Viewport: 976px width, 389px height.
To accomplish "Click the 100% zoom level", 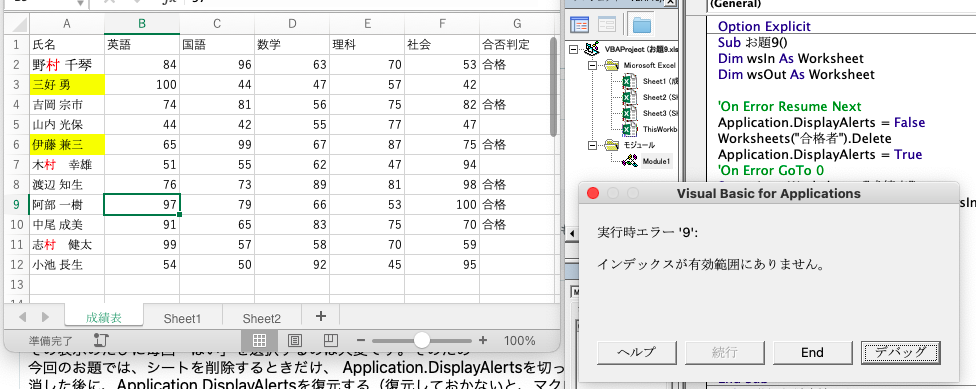I will pos(519,340).
